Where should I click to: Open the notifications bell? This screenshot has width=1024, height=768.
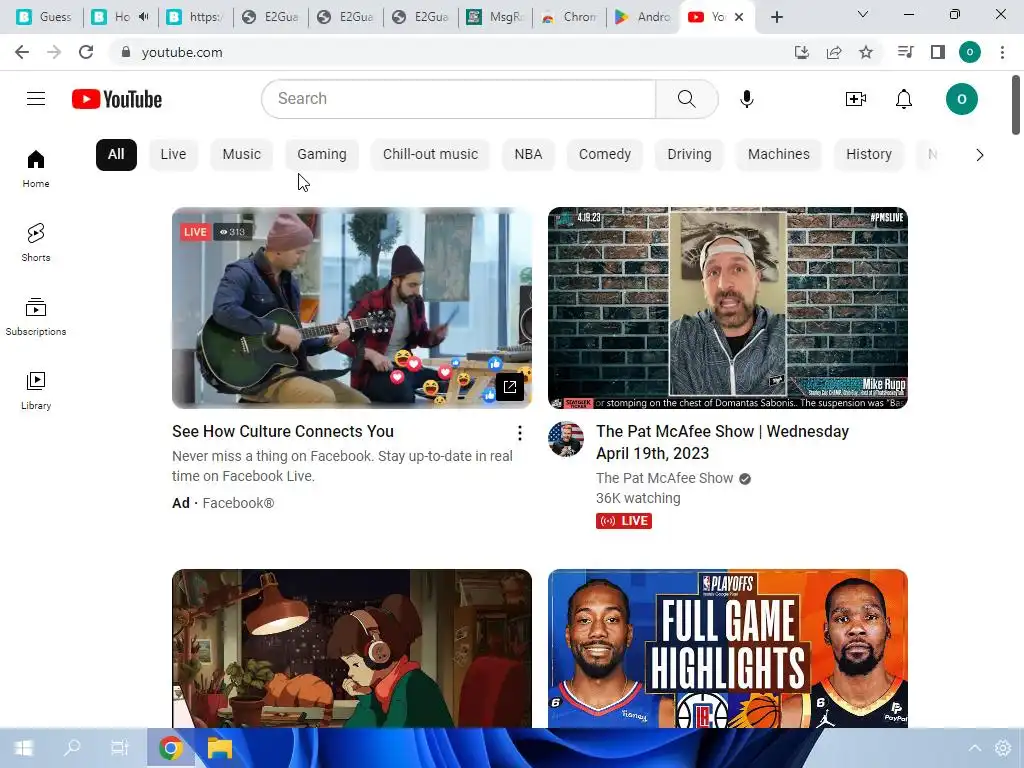pos(904,99)
